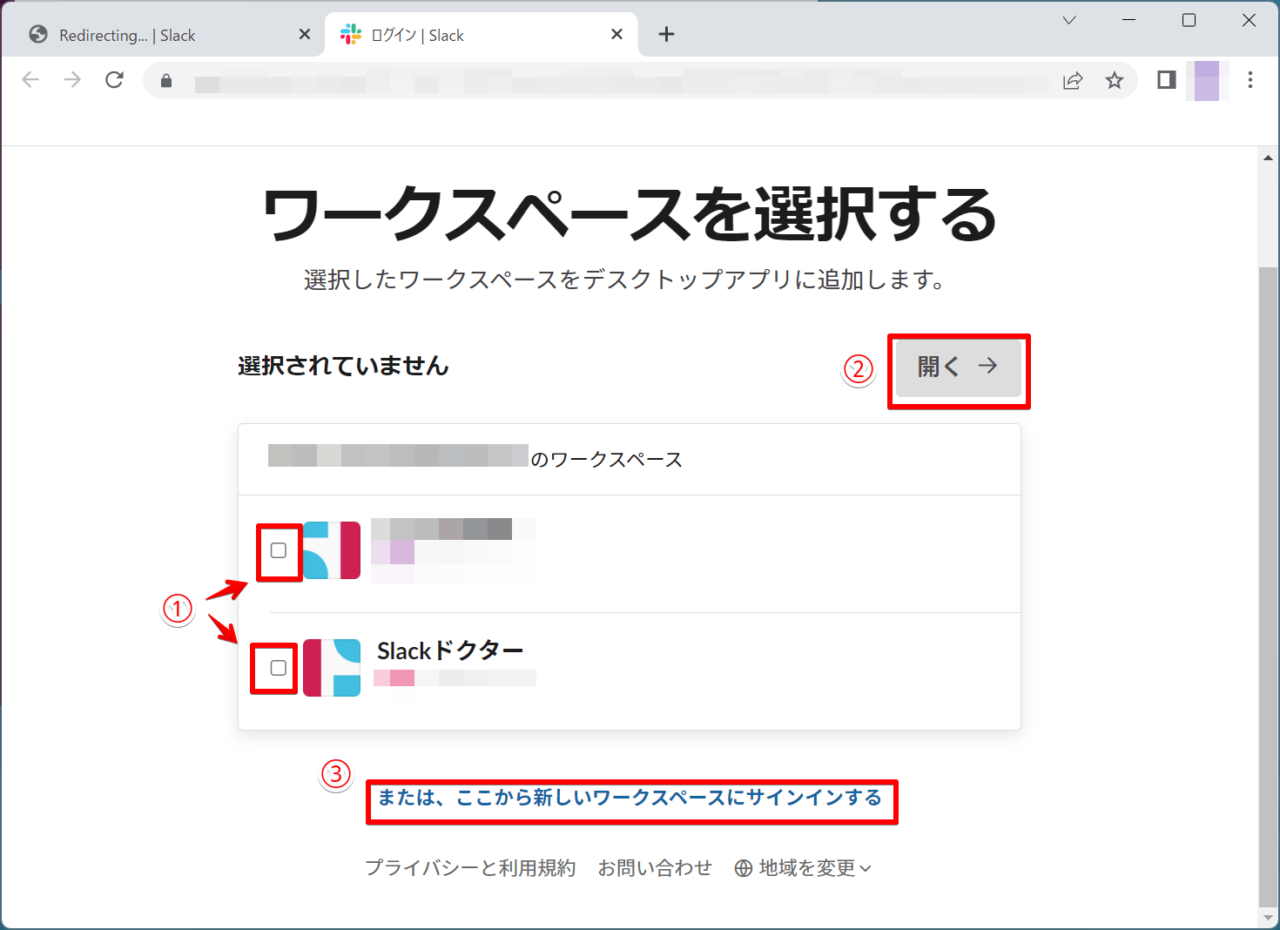Reload the page with the refresh icon
The height and width of the screenshot is (930, 1280).
pos(114,80)
